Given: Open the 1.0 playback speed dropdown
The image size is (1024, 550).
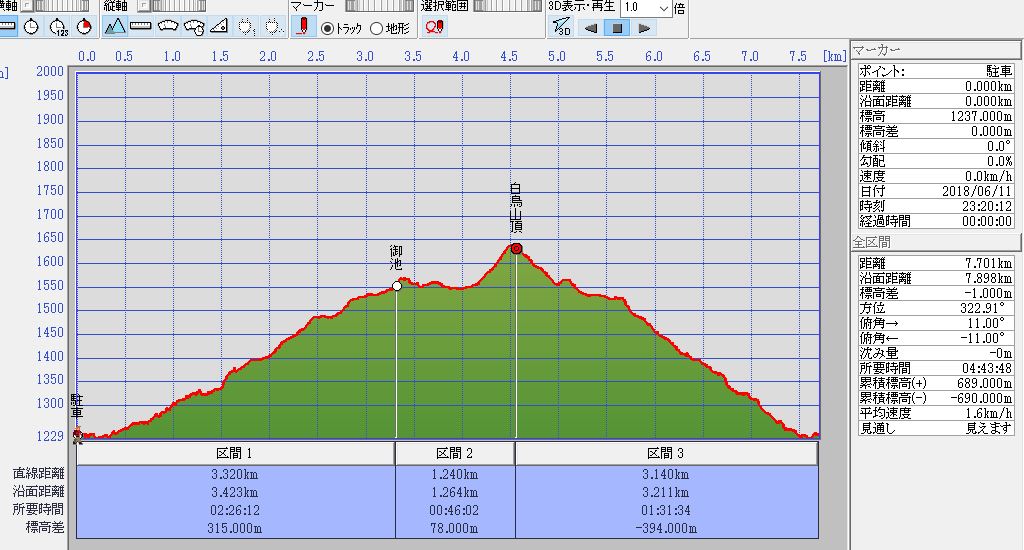Looking at the screenshot, I should pyautogui.click(x=664, y=8).
